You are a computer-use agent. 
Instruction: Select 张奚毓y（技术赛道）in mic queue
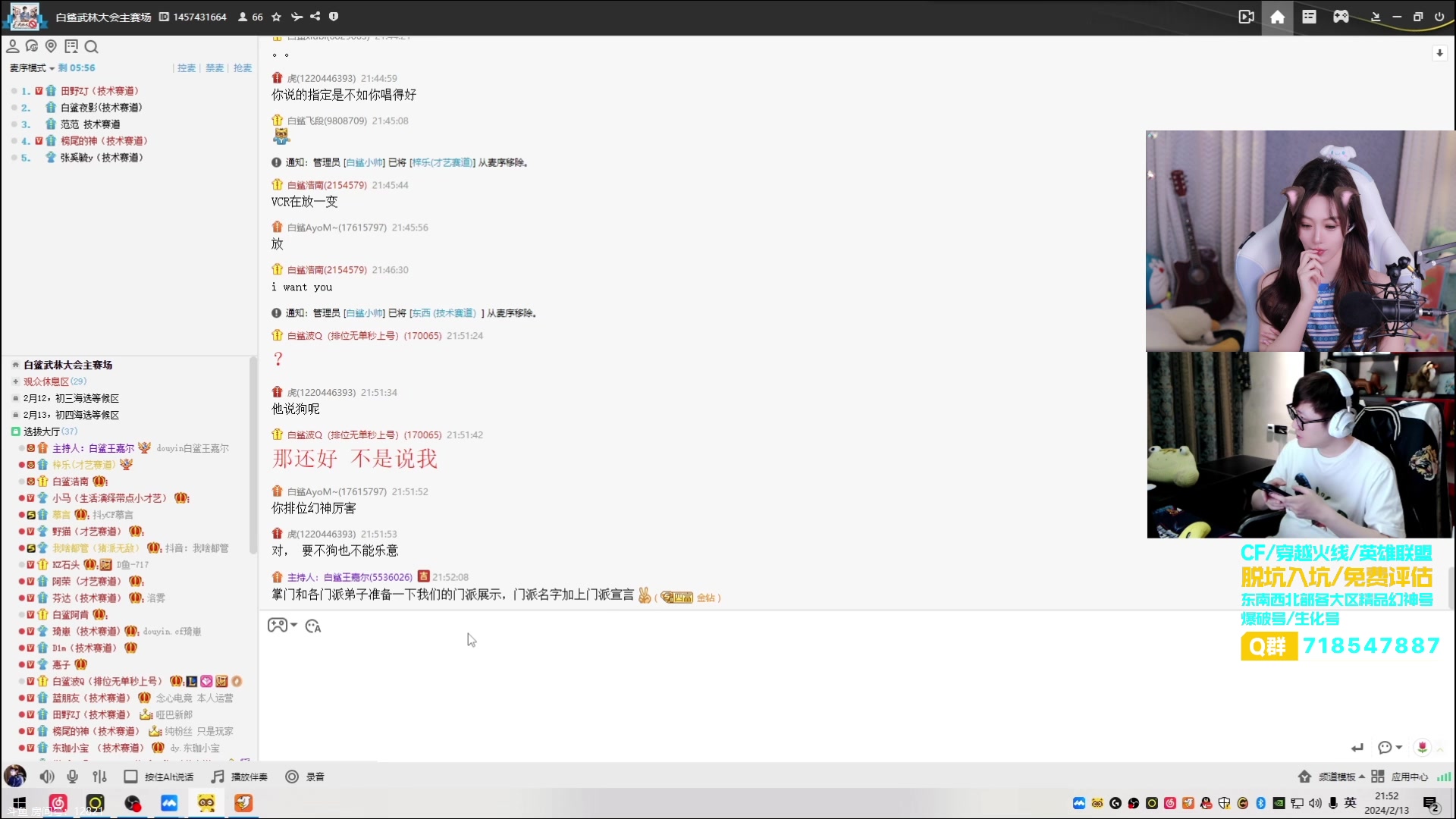click(102, 158)
